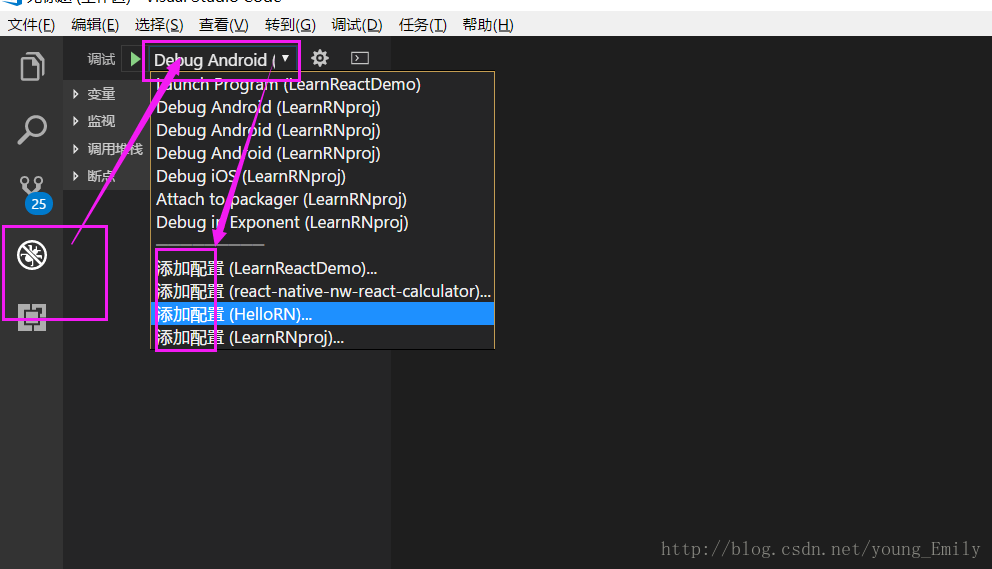Expand the 调用堆栈 section
The width and height of the screenshot is (992, 569).
[108, 149]
